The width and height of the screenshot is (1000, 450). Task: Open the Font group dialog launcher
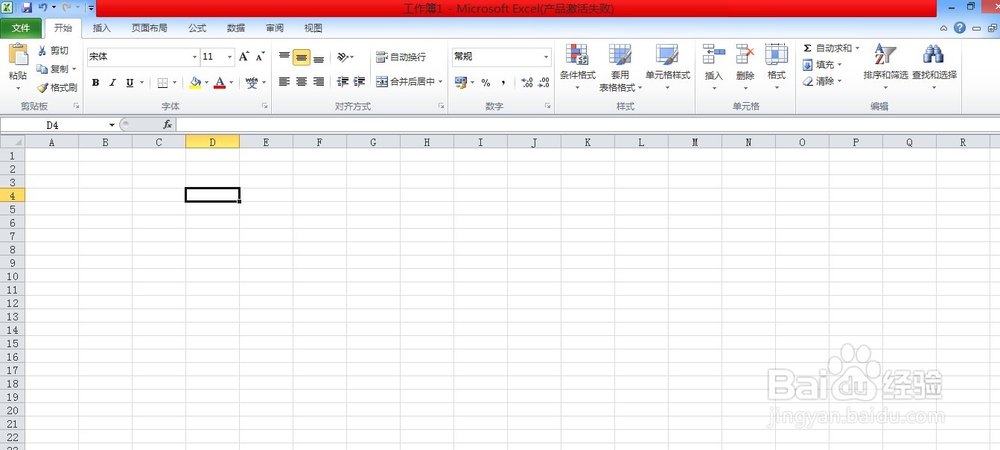265,106
